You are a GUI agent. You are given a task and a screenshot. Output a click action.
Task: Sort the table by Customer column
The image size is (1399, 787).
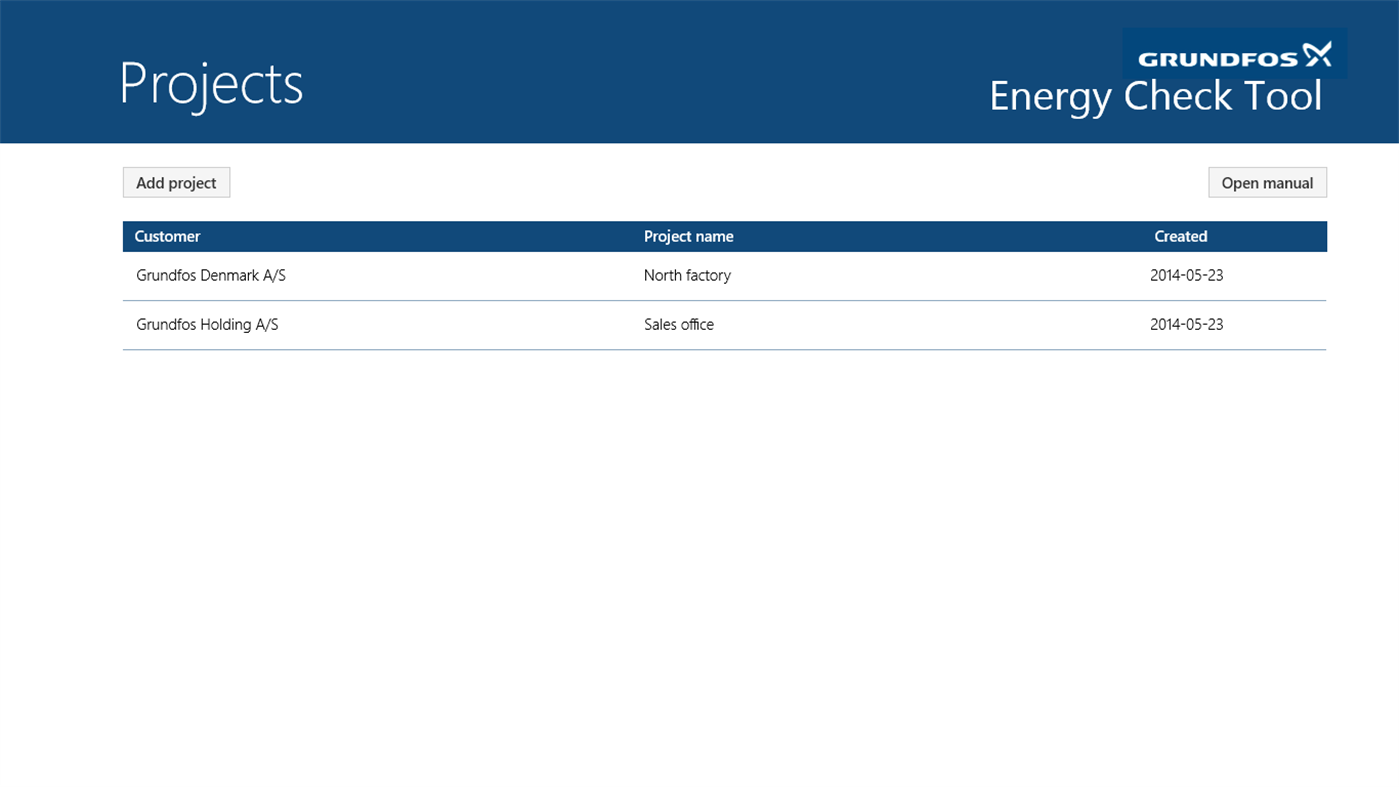point(167,236)
